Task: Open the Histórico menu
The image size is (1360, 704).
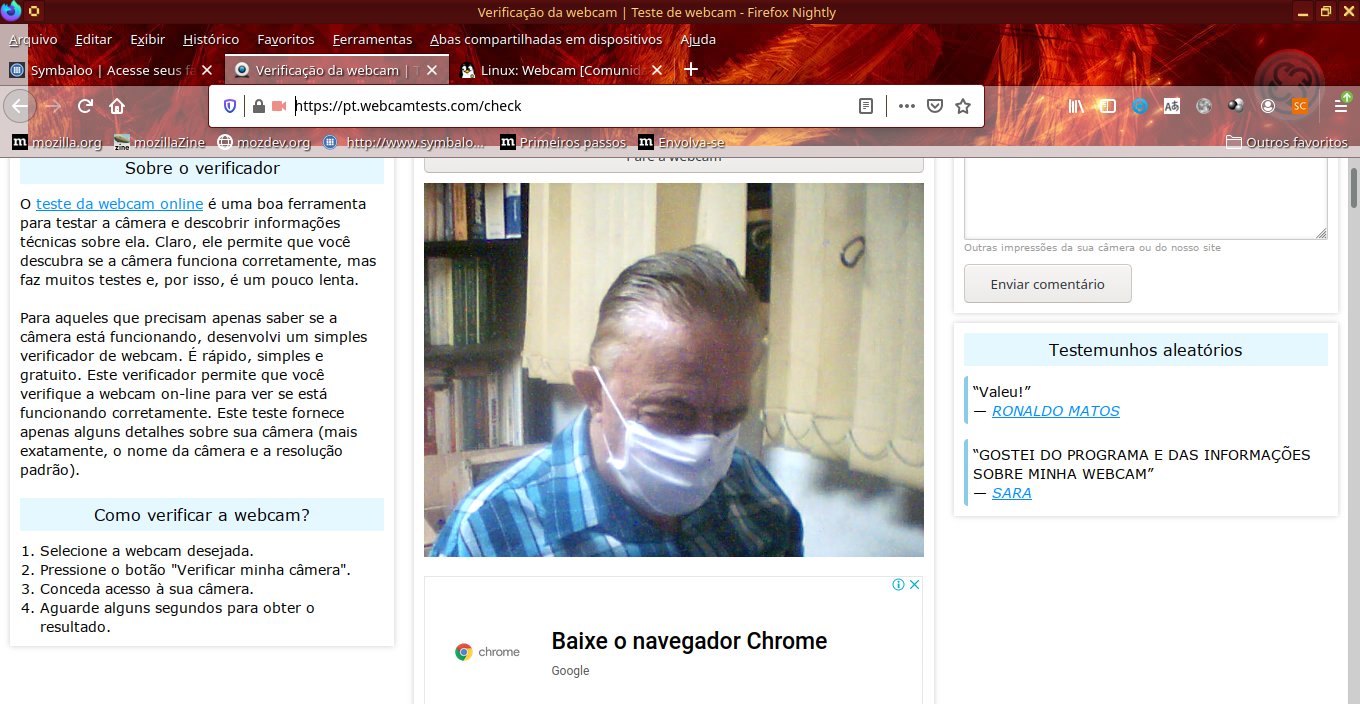Action: point(211,39)
